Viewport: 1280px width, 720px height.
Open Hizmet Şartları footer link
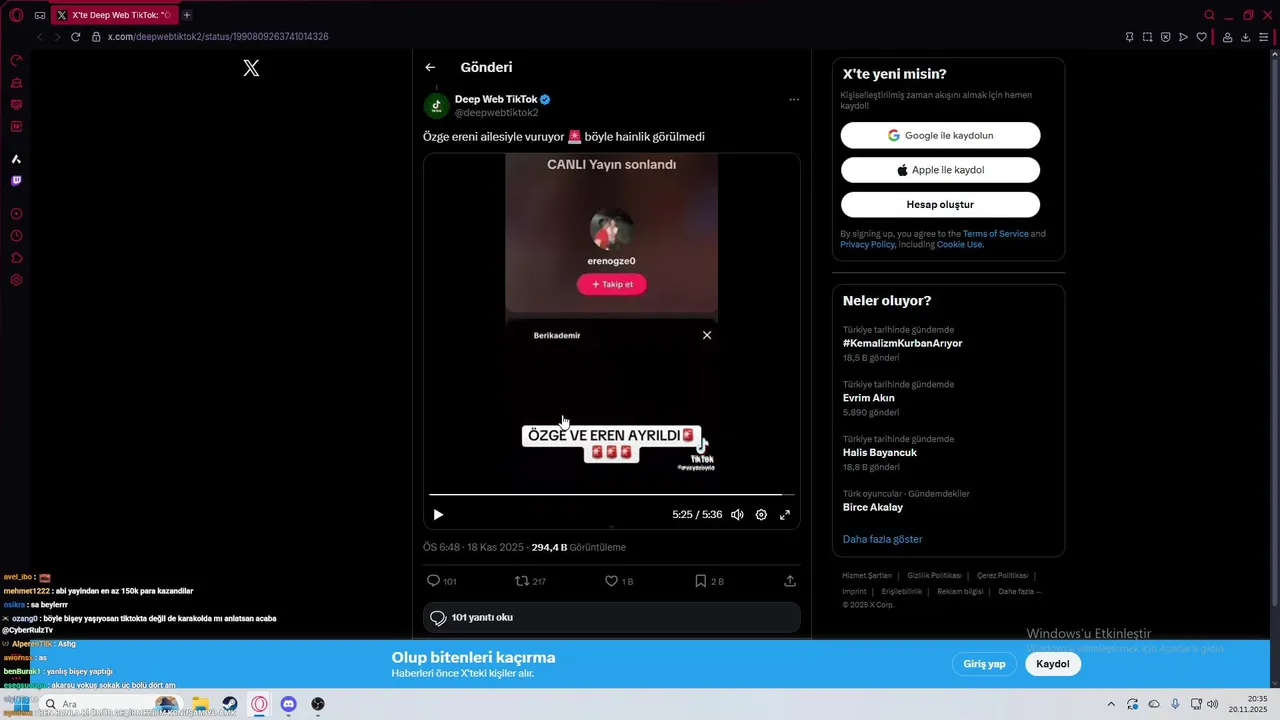pos(866,576)
